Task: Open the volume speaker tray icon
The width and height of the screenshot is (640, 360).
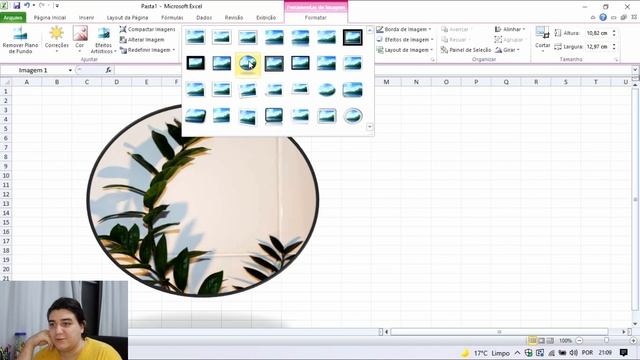Action: [x=573, y=353]
